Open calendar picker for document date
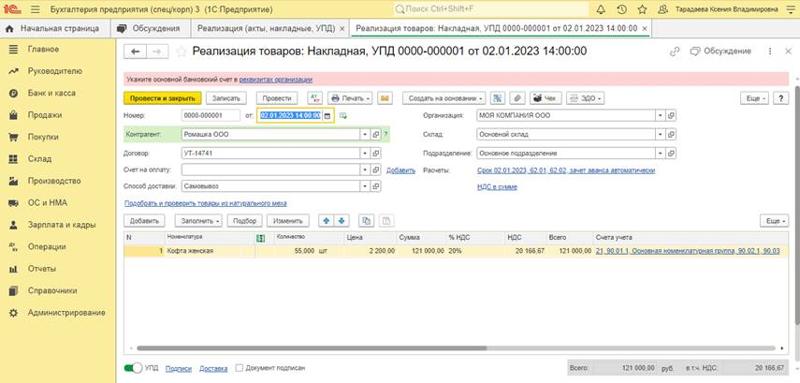Viewport: 800px width, 383px height. coord(328,116)
